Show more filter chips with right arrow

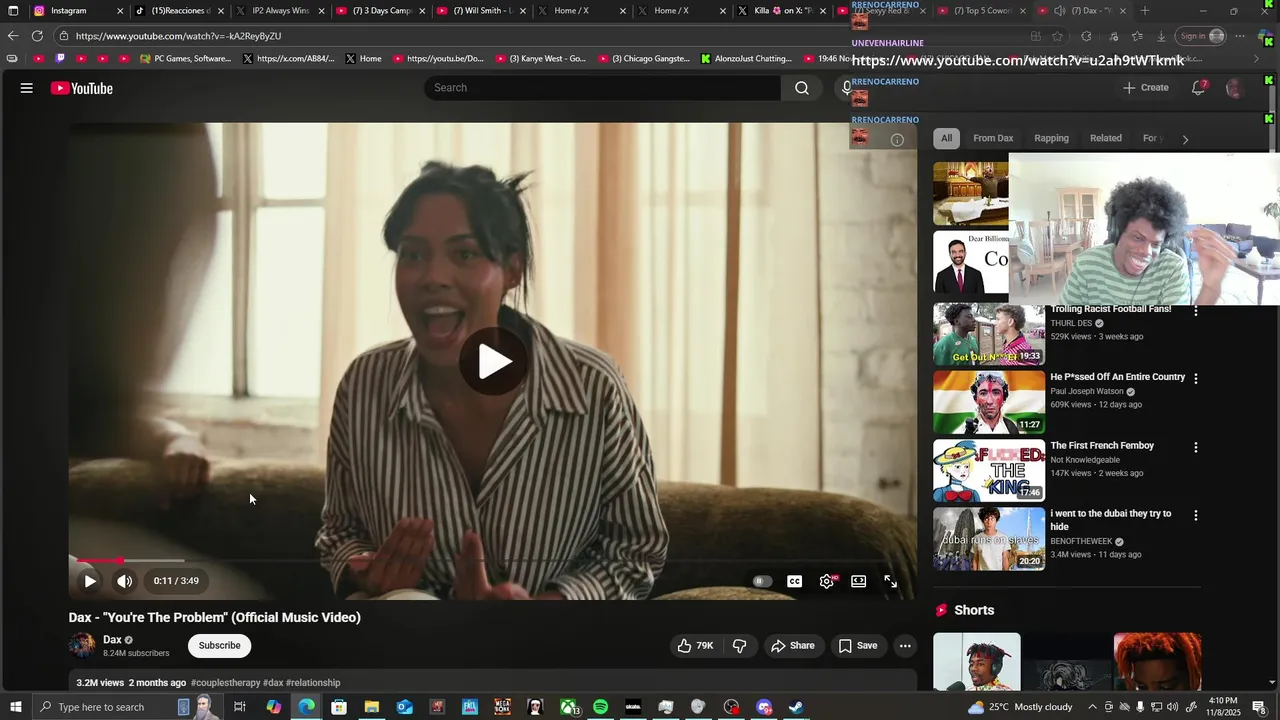(x=1185, y=139)
